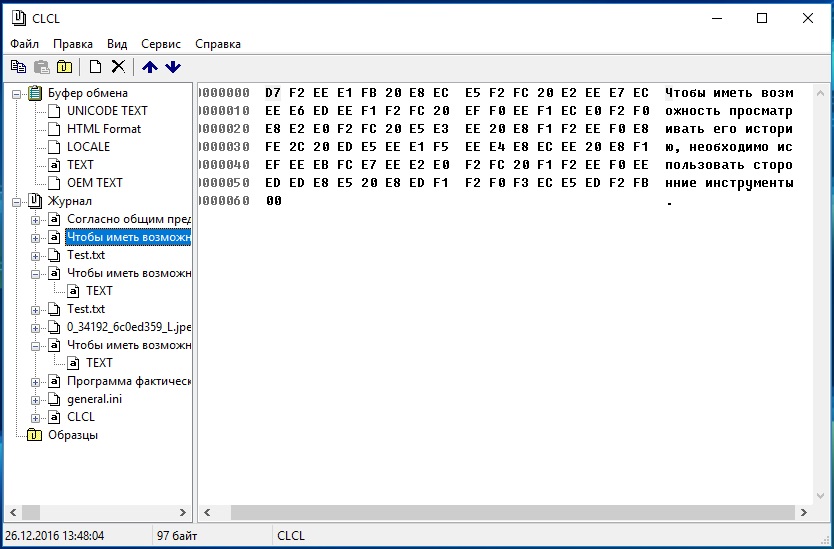
Task: Select HTML Format clipboard entry
Action: [104, 129]
